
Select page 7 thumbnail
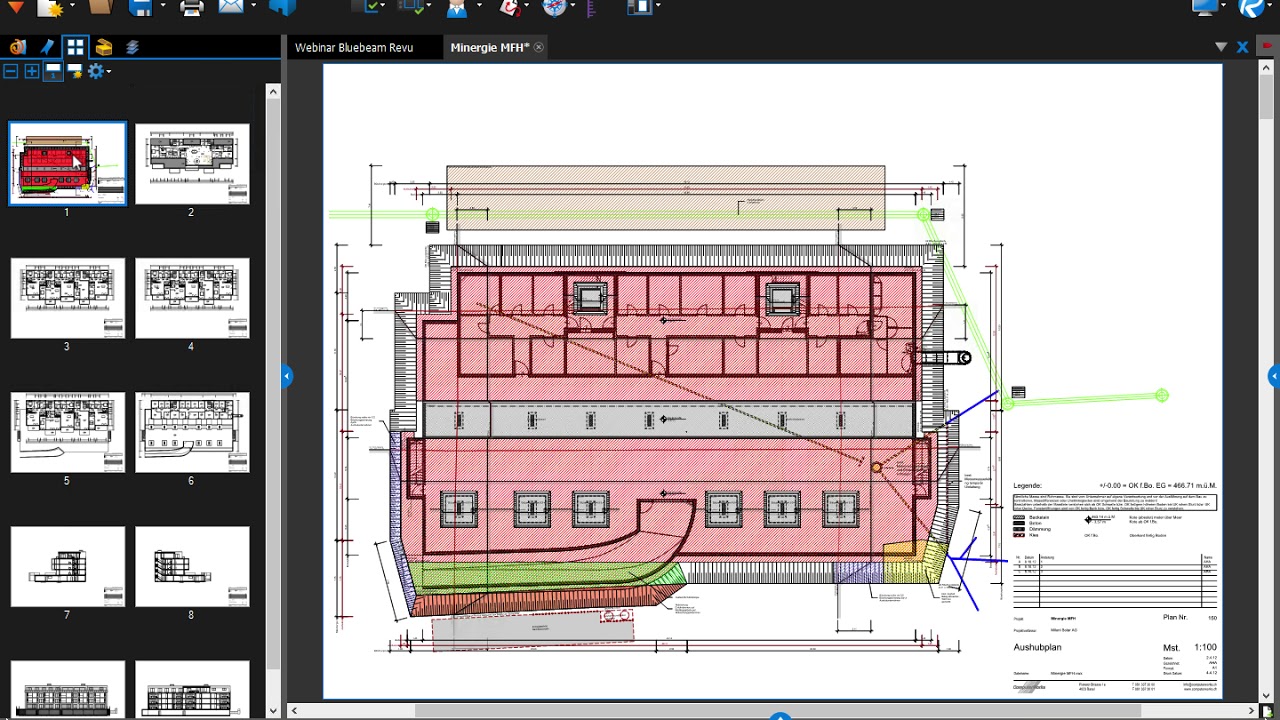pos(68,566)
